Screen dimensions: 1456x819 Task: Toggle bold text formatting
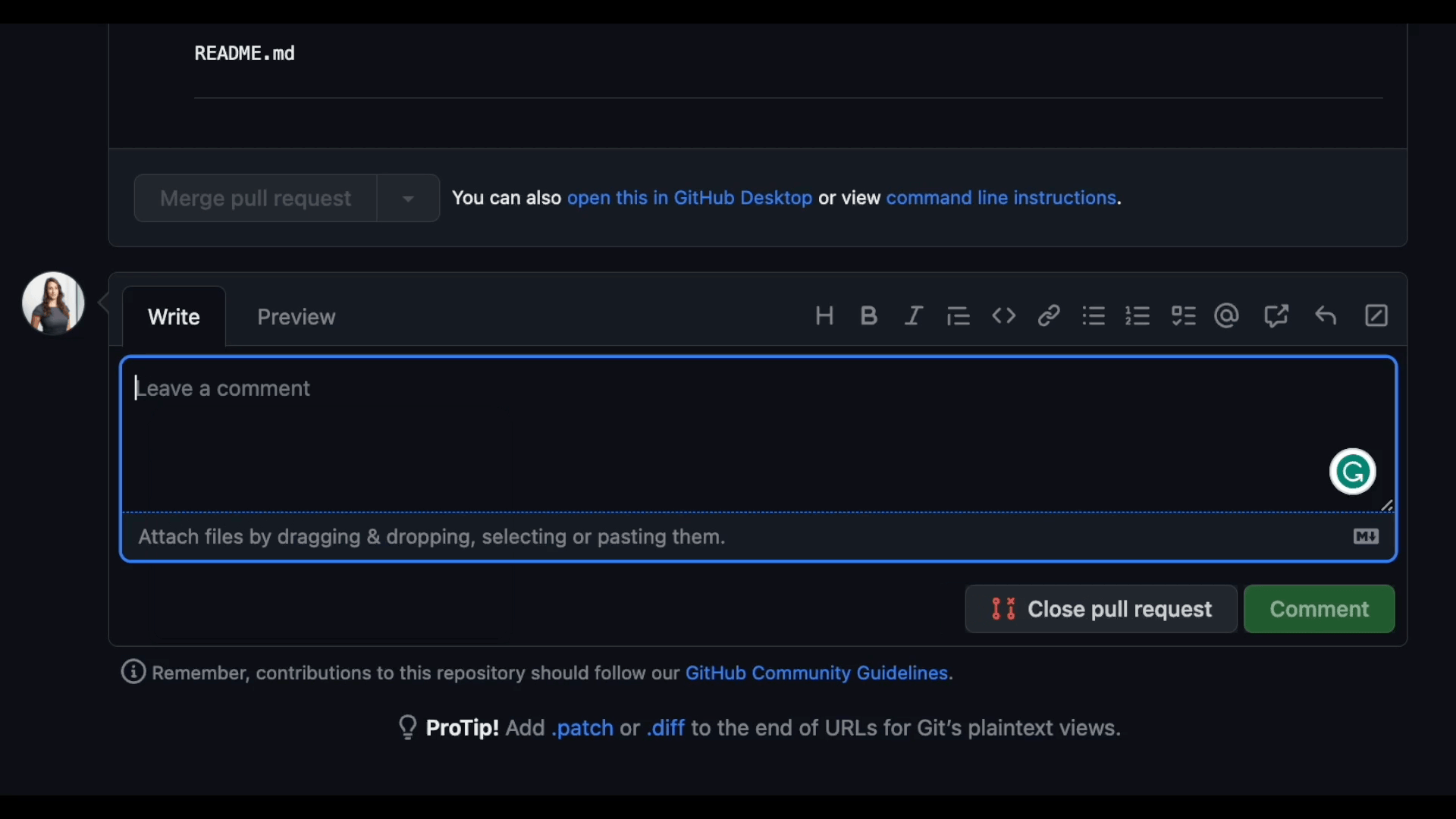tap(869, 315)
